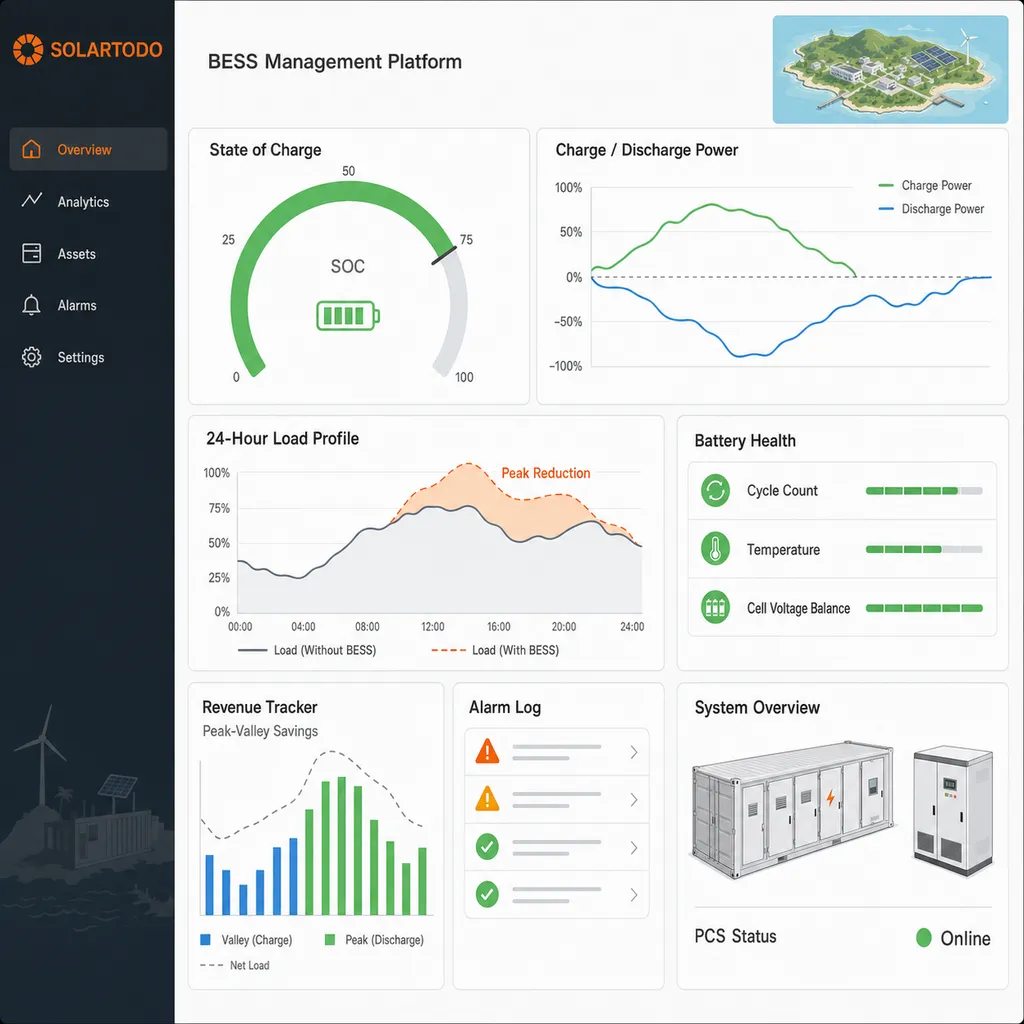Go to Alarms menu item text
Image resolution: width=1024 pixels, height=1024 pixels.
tap(77, 306)
